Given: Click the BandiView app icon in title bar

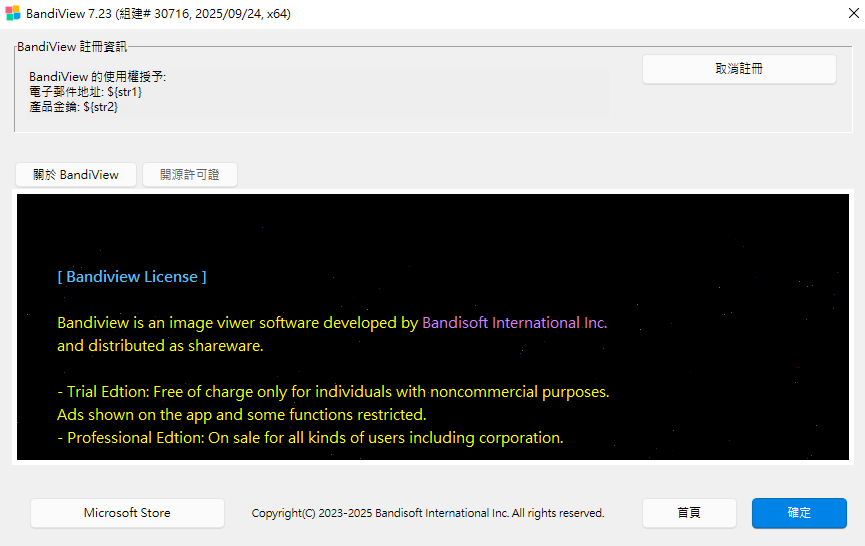Looking at the screenshot, I should [x=13, y=15].
